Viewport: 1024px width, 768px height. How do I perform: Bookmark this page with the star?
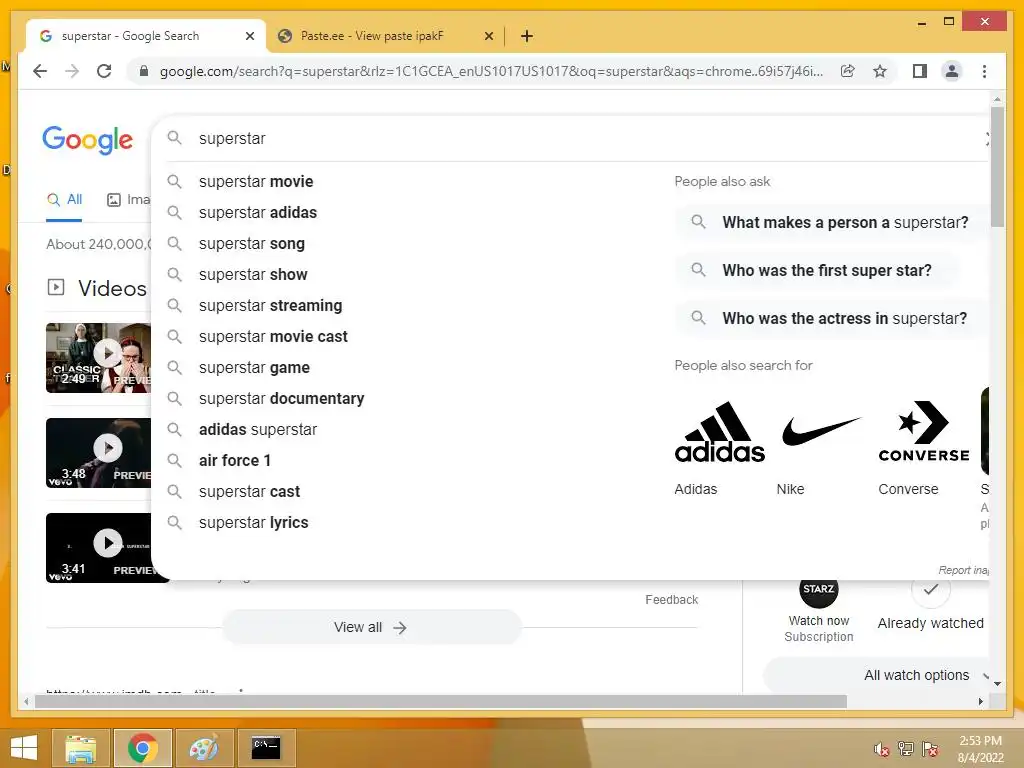pyautogui.click(x=880, y=71)
